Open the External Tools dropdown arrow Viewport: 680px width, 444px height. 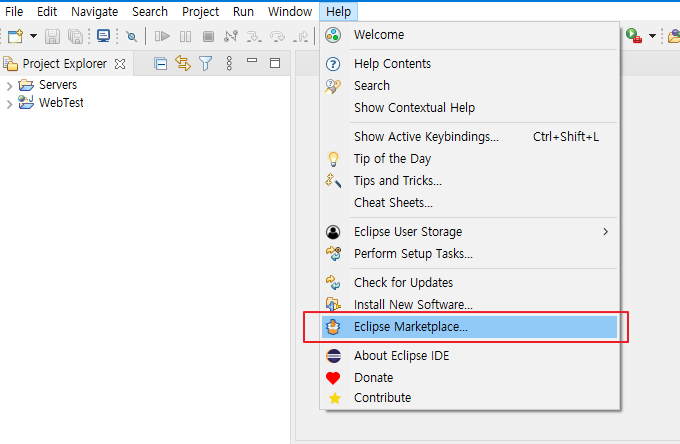click(x=652, y=36)
